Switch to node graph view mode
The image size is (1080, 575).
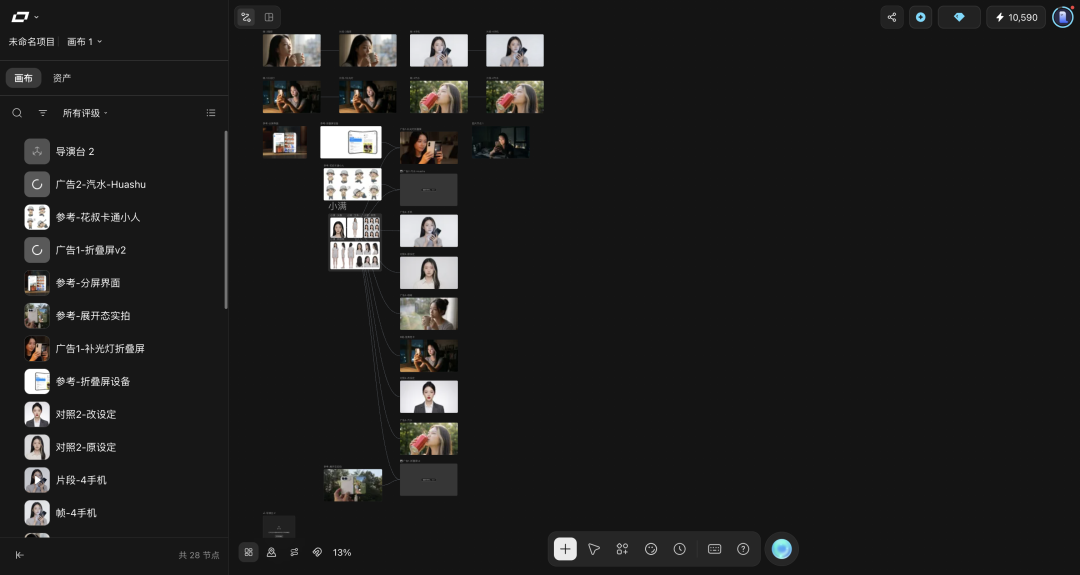(247, 17)
